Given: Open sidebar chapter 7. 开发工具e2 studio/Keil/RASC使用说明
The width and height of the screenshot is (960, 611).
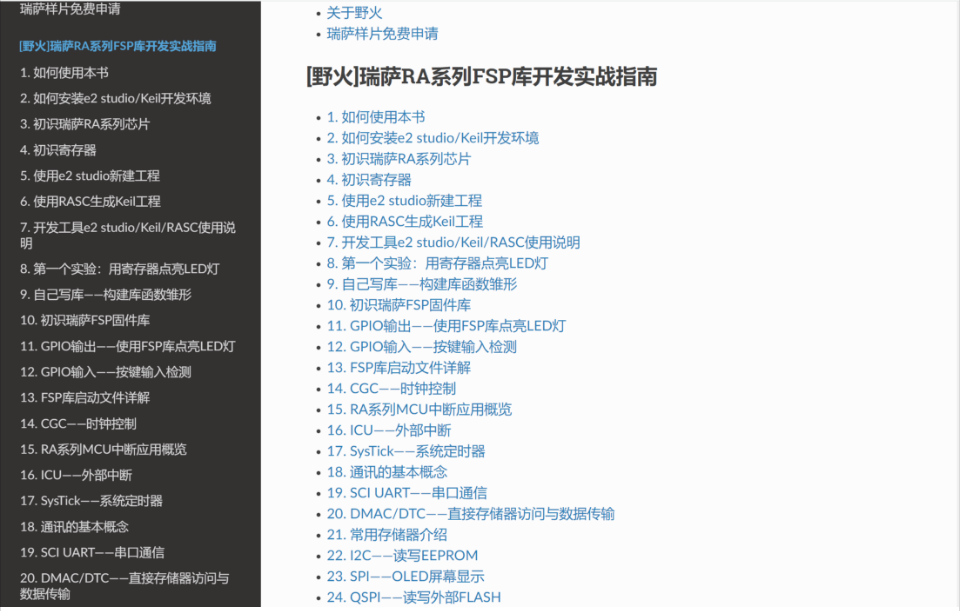Looking at the screenshot, I should click(127, 235).
